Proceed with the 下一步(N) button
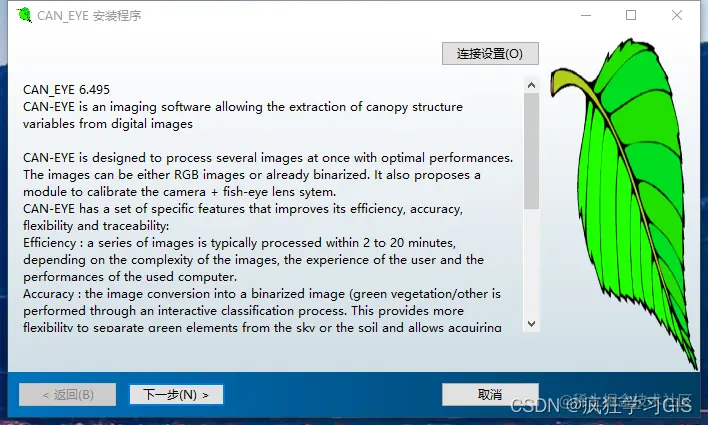The height and width of the screenshot is (425, 708). coord(176,395)
